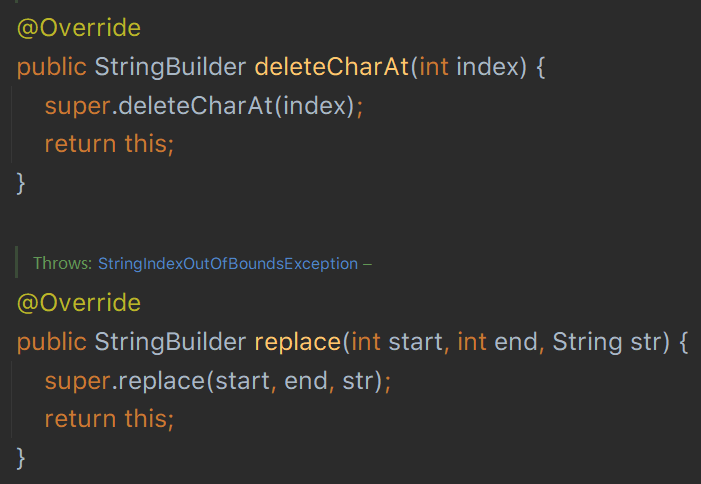Click the public keyword of deleteCharAt method

(x=51, y=67)
